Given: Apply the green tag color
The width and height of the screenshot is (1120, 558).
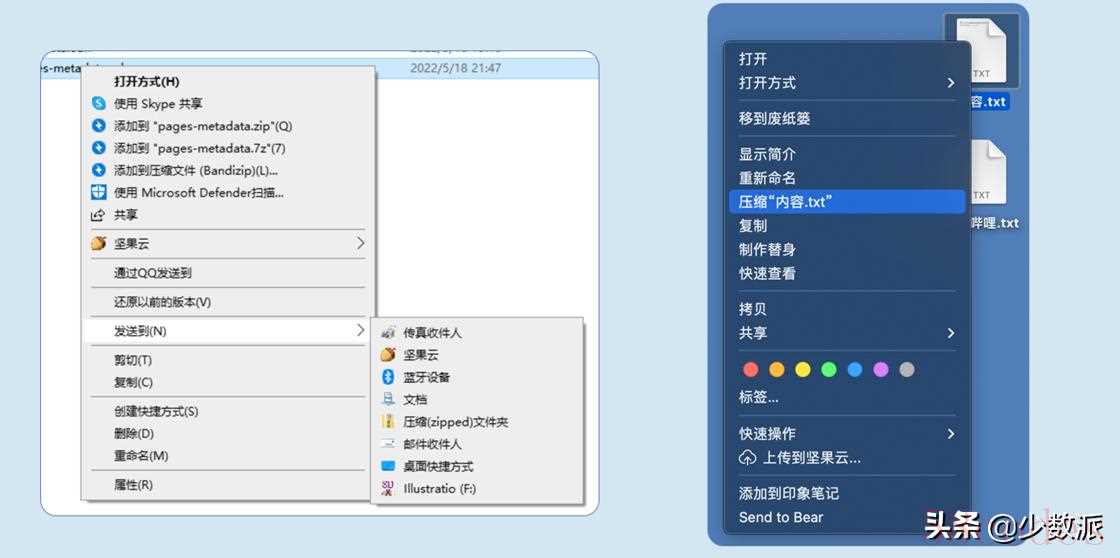Looking at the screenshot, I should (x=829, y=369).
